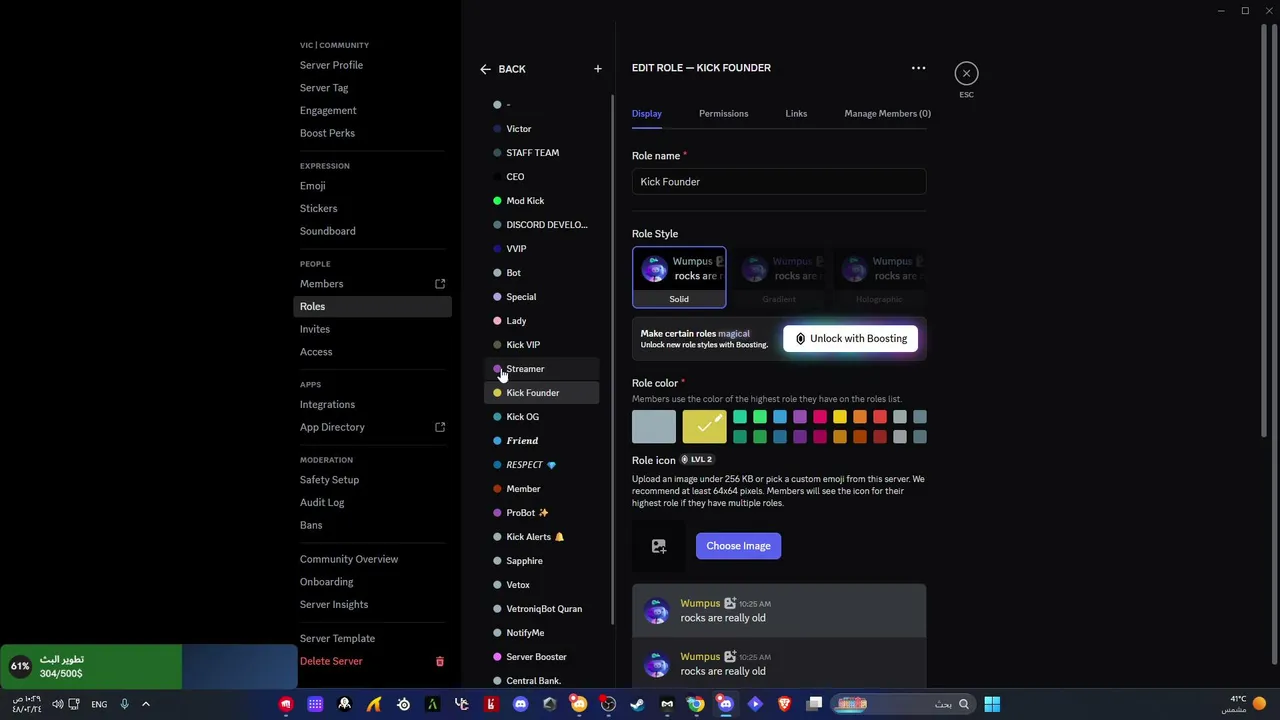This screenshot has height=720, width=1280.
Task: Click the external link icon next to Members
Action: [440, 284]
